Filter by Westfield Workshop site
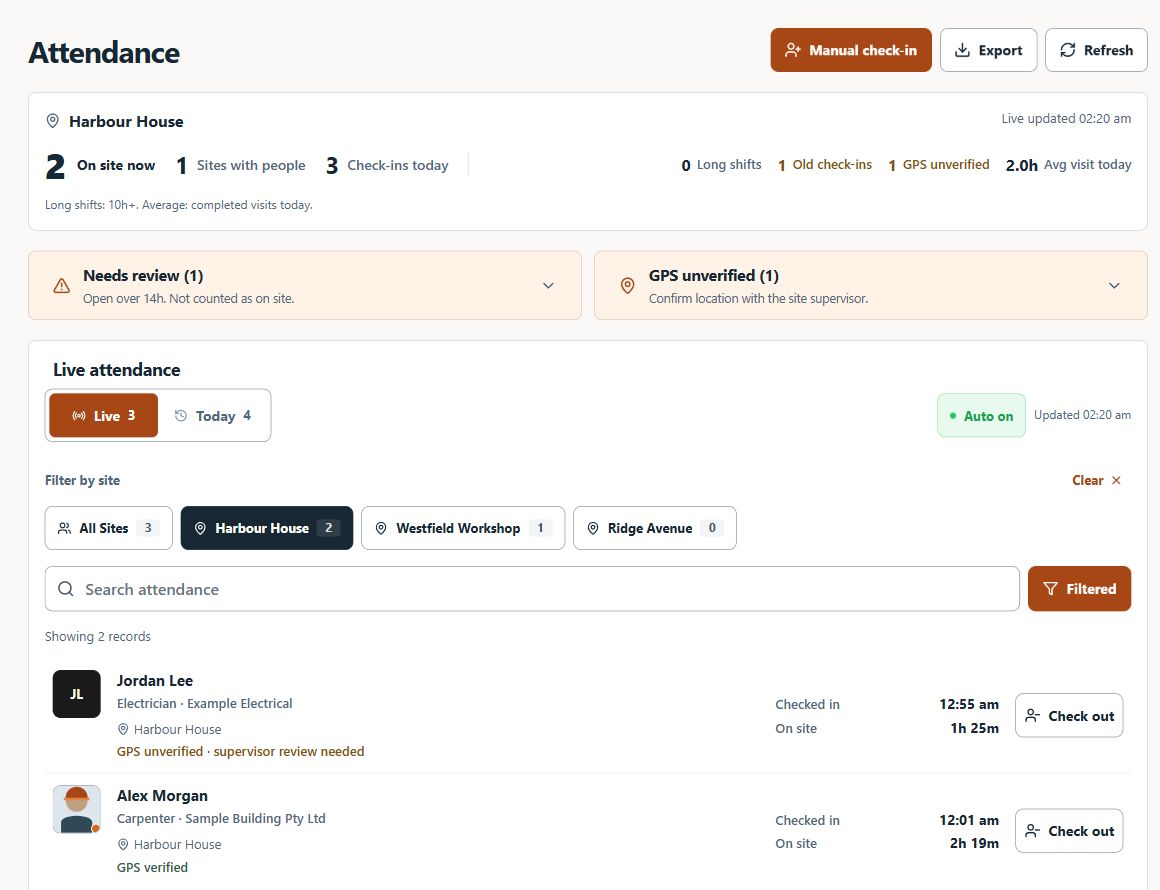This screenshot has width=1160, height=890. [463, 528]
